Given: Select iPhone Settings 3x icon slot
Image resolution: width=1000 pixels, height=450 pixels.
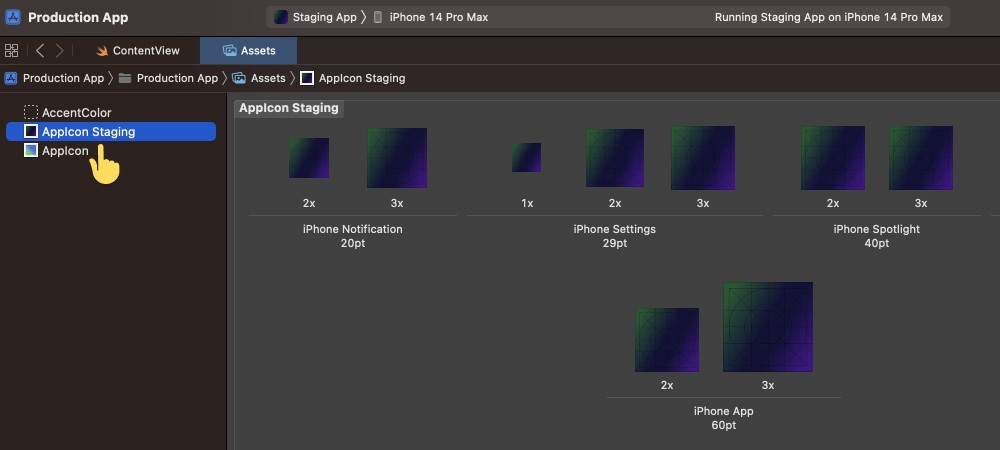Looking at the screenshot, I should pos(703,158).
